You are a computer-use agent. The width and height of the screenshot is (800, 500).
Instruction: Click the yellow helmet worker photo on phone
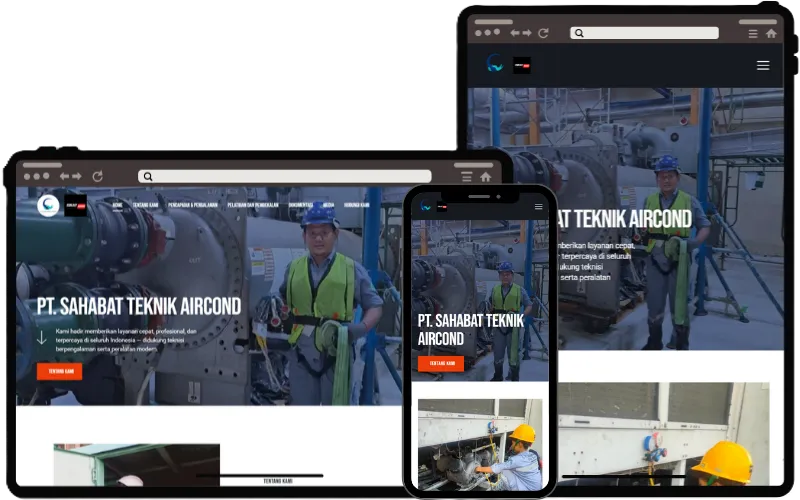[x=480, y=445]
